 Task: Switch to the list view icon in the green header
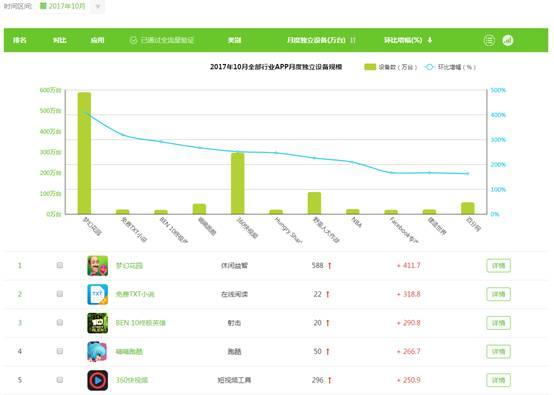click(489, 40)
